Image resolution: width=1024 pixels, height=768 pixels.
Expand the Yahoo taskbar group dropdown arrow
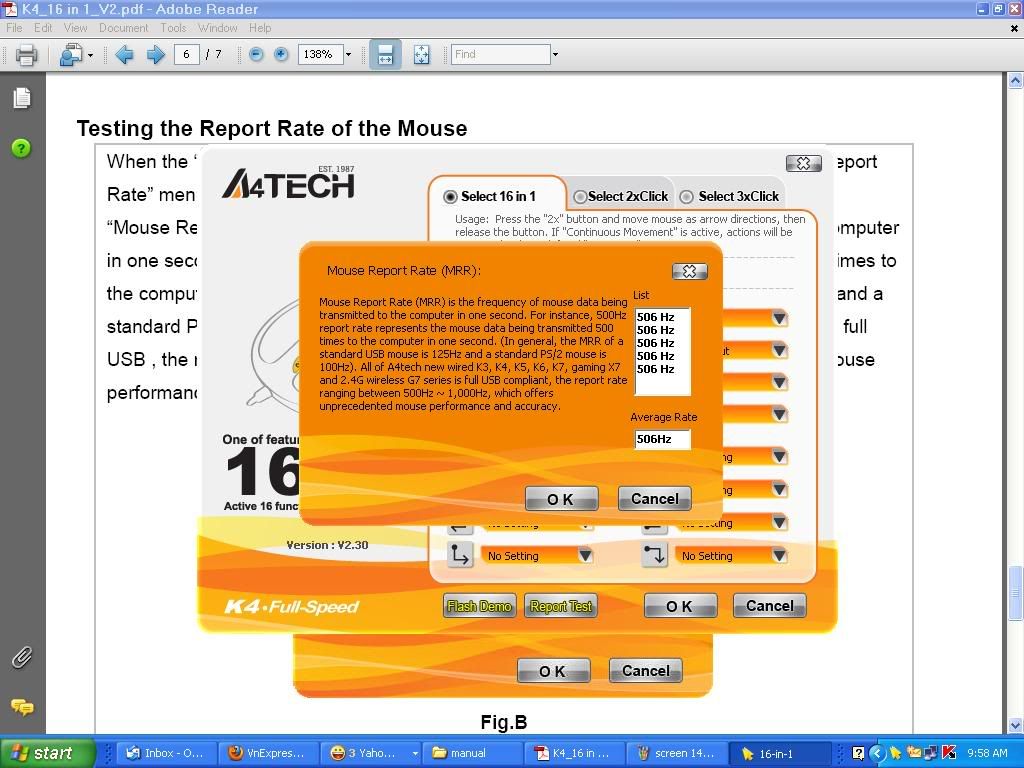coord(414,753)
